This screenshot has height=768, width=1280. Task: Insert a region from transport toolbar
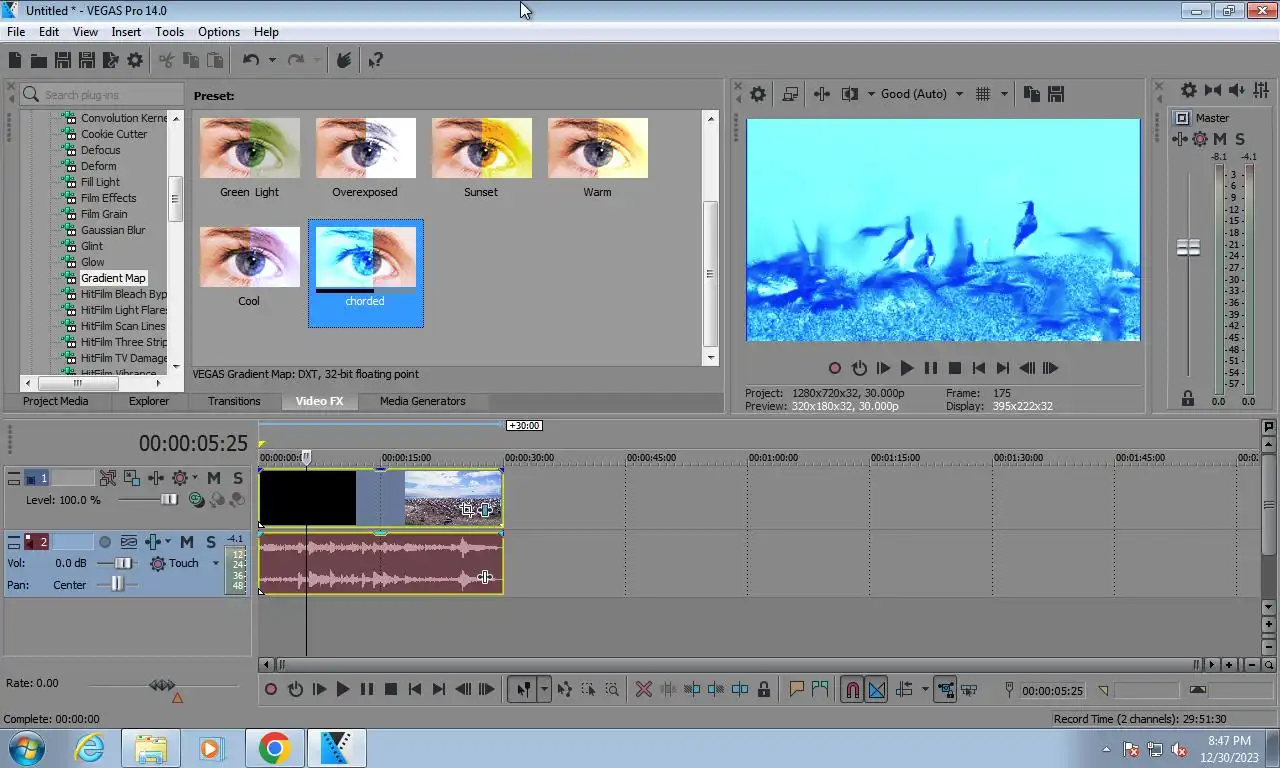pos(820,689)
